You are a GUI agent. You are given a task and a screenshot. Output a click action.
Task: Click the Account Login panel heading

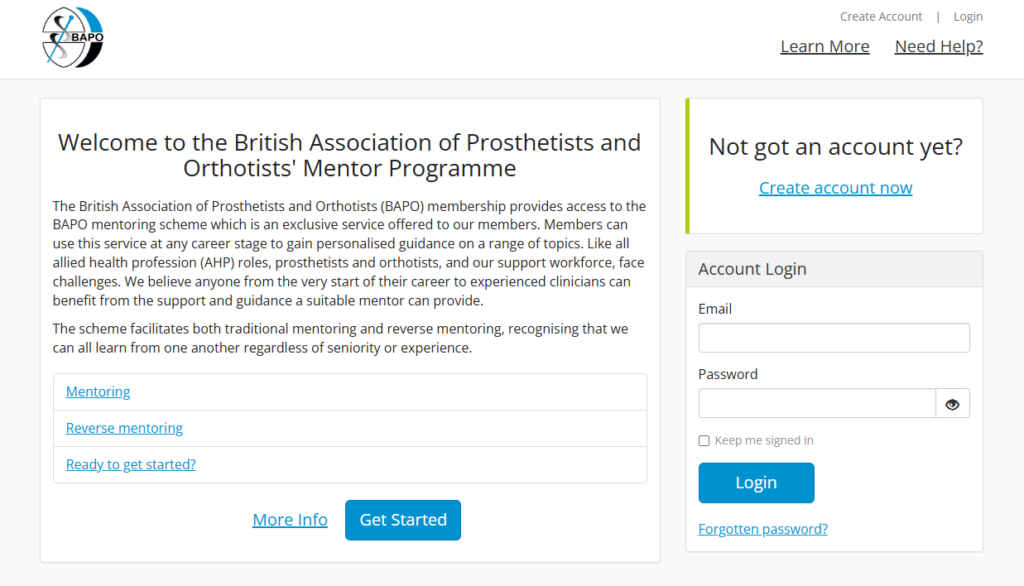coord(752,269)
